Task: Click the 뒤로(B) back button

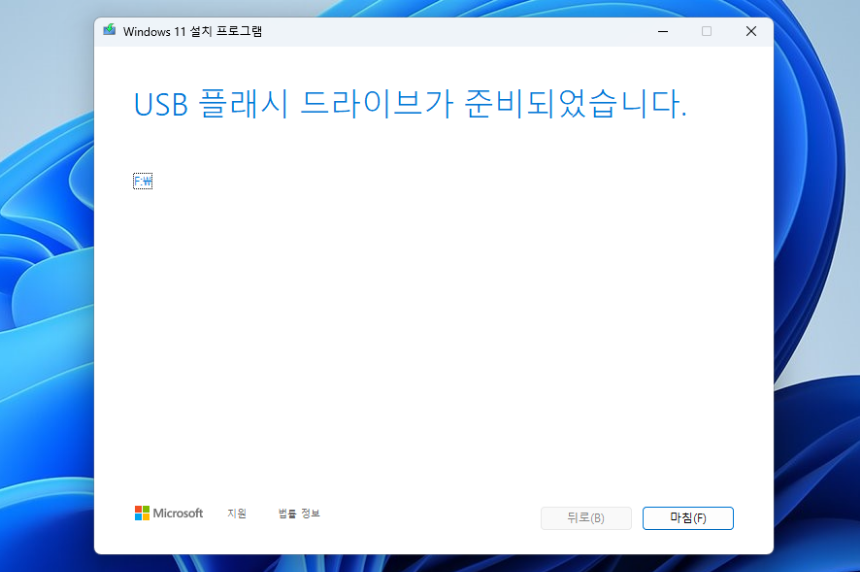Action: [586, 518]
